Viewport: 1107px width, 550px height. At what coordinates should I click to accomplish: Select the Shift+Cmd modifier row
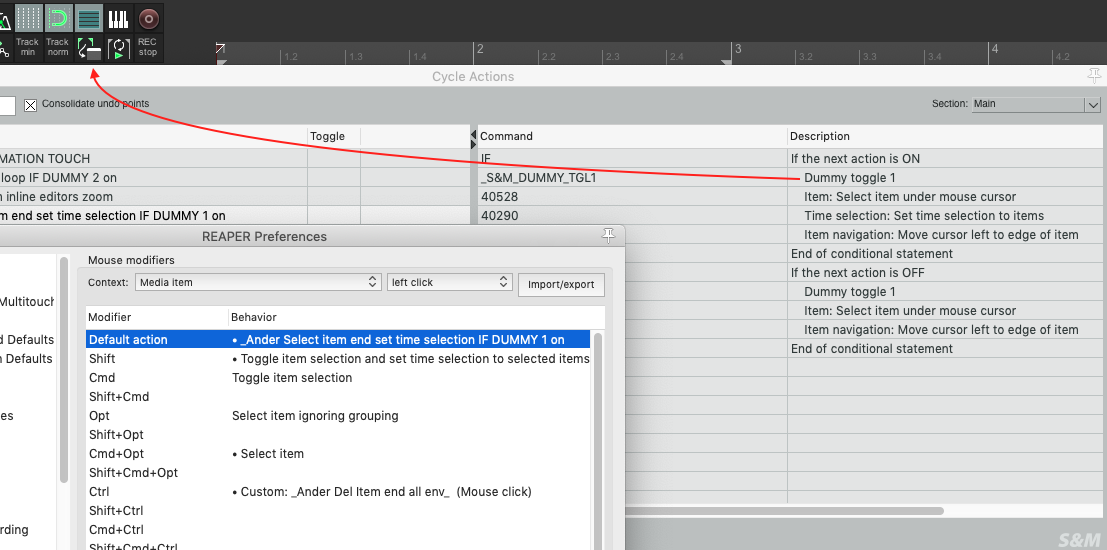click(338, 397)
